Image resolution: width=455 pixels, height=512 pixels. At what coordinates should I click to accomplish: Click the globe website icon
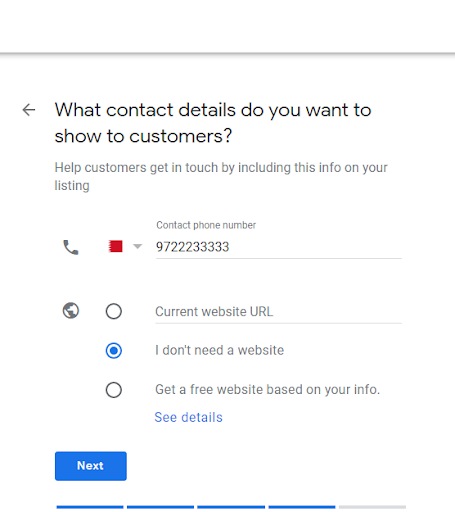click(x=71, y=311)
